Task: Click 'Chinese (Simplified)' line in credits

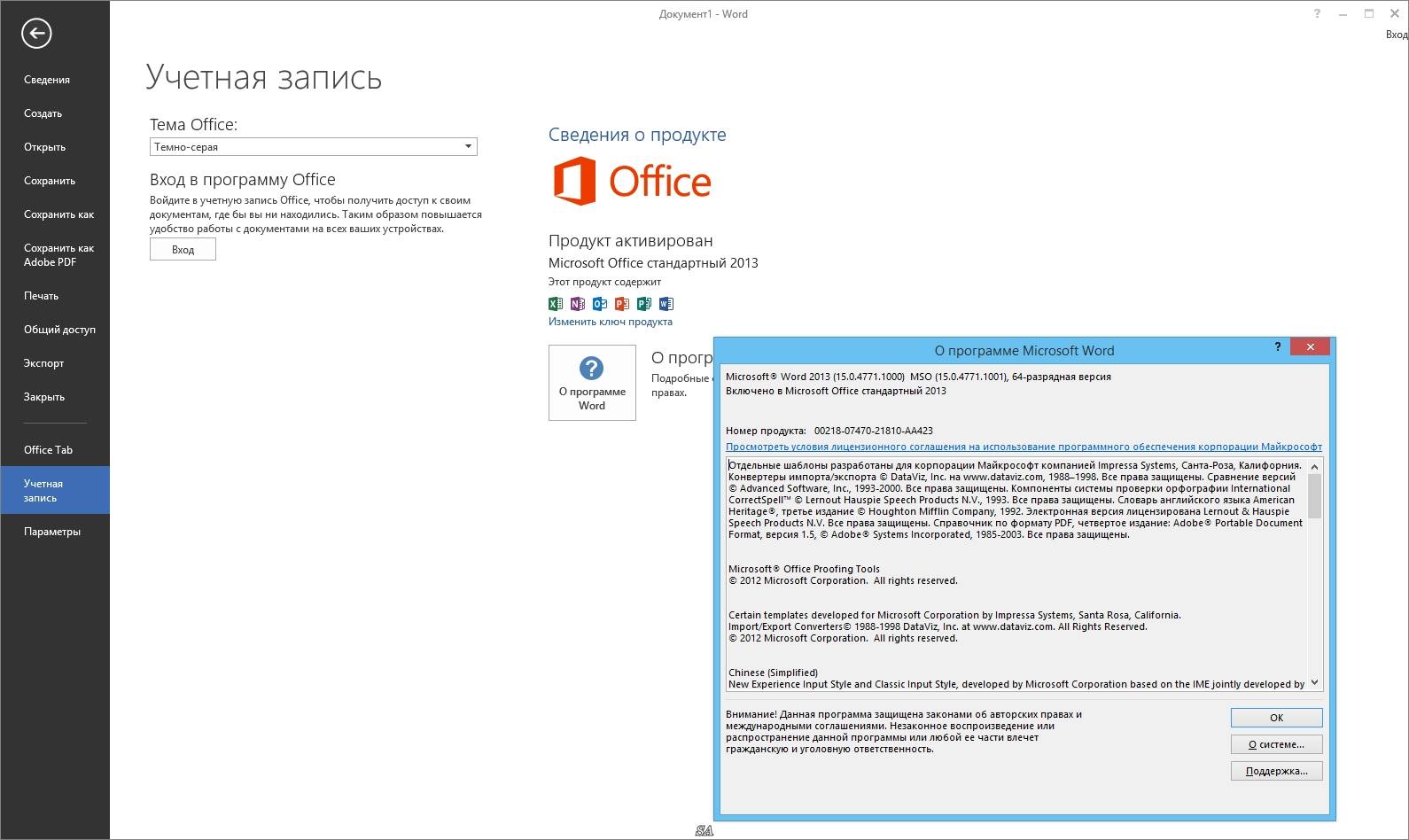Action: pos(773,673)
